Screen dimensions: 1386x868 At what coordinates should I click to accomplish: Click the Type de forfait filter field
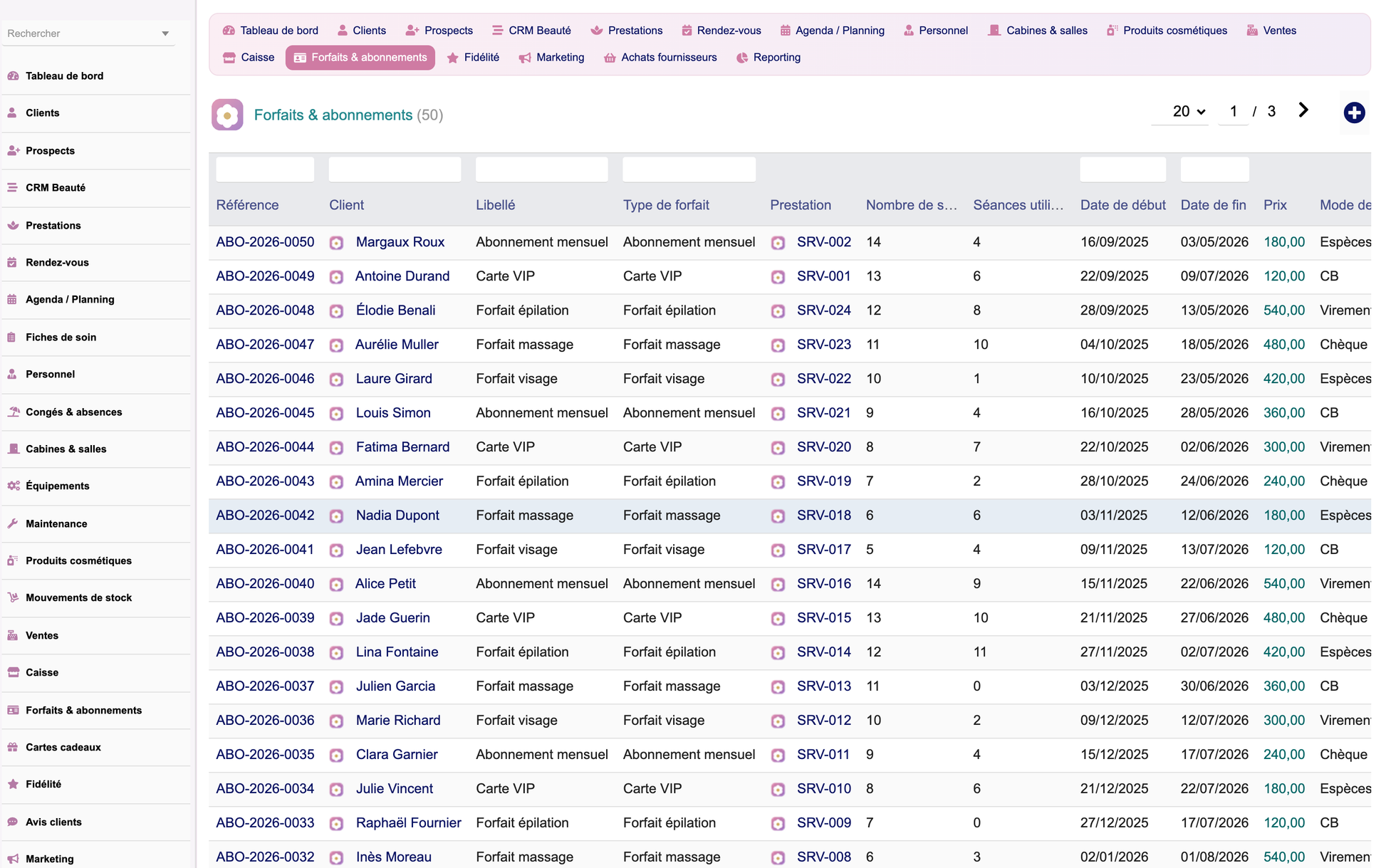[689, 169]
